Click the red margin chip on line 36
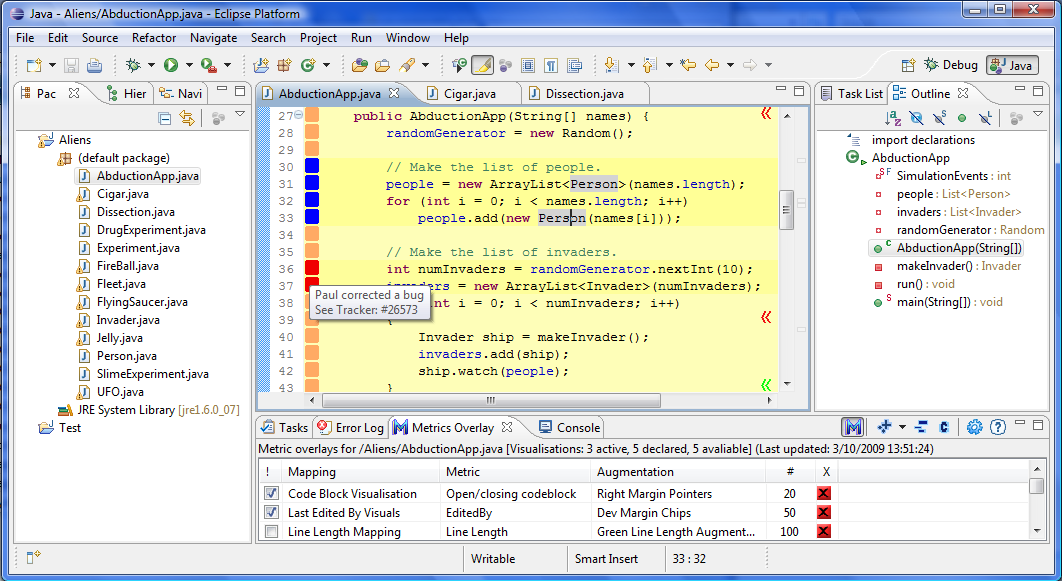The height and width of the screenshot is (581, 1062). [x=312, y=268]
